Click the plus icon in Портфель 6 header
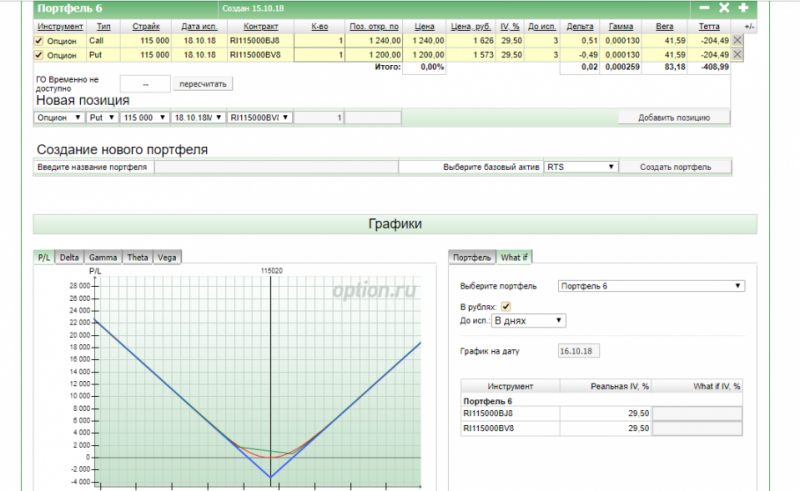Image resolution: width=800 pixels, height=491 pixels. (x=742, y=7)
